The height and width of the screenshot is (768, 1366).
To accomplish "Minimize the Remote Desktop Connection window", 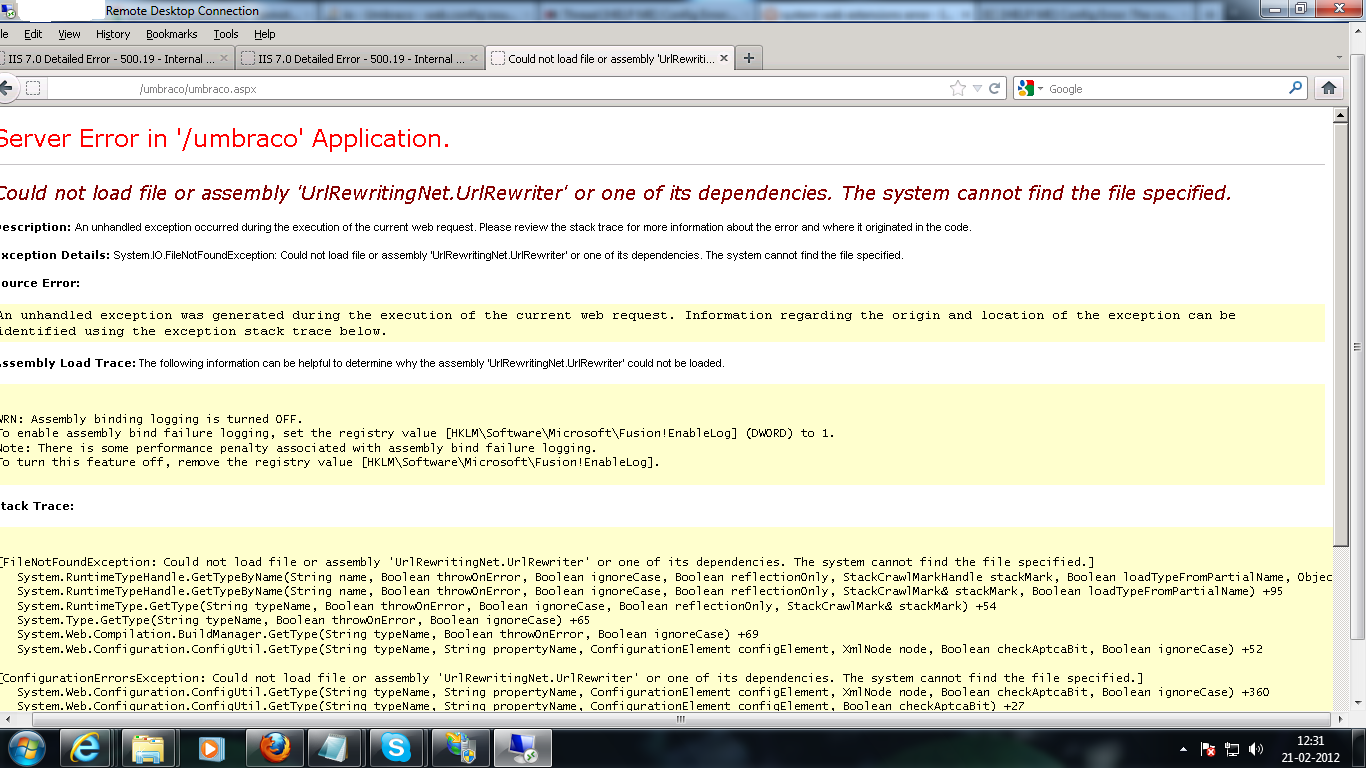I will (x=1274, y=8).
